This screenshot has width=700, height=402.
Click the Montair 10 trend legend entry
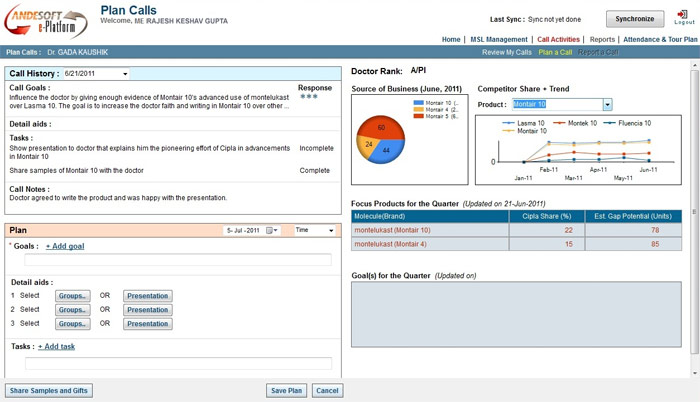coord(525,131)
